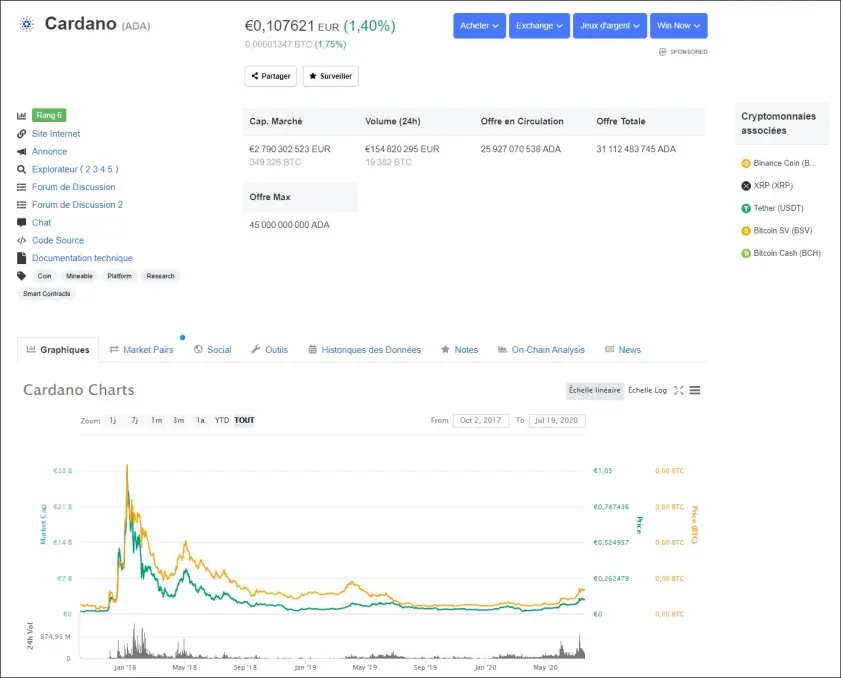Open the chart hamburger export menu
This screenshot has width=841, height=678.
(695, 390)
